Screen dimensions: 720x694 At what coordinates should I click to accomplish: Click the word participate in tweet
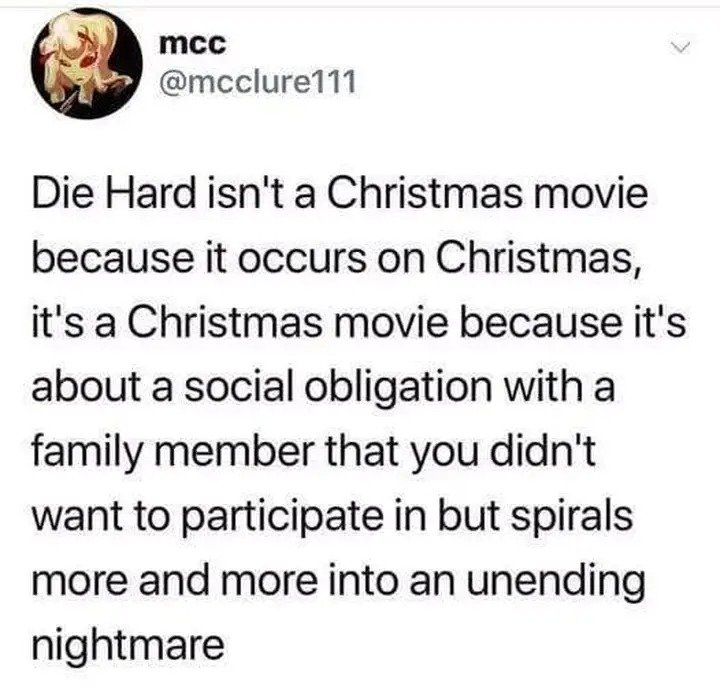(x=283, y=517)
